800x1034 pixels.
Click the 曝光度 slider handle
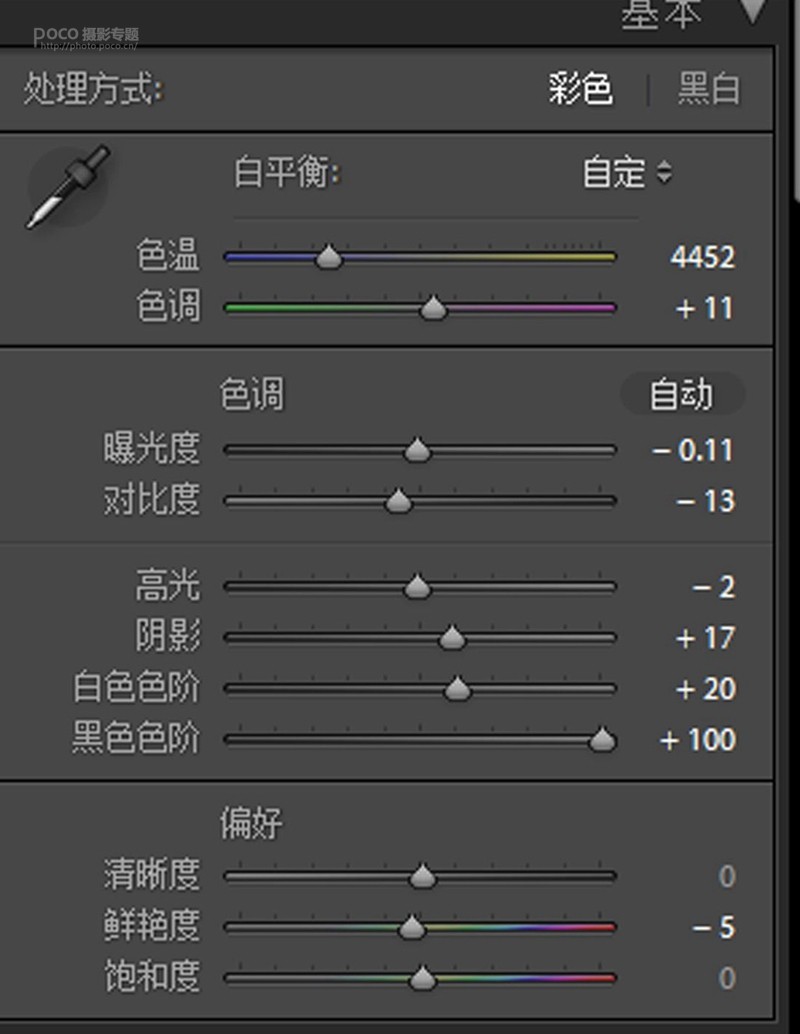[x=417, y=451]
